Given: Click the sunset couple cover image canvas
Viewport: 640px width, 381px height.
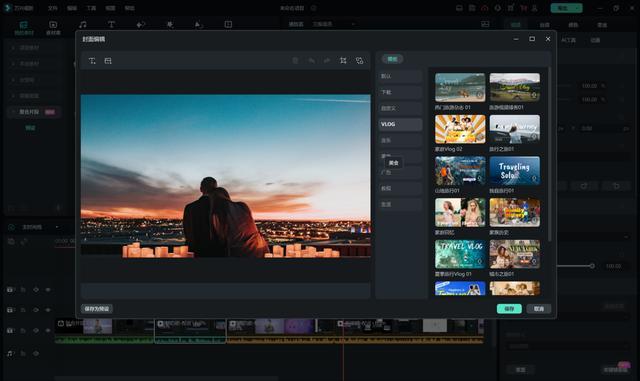Looking at the screenshot, I should tap(226, 176).
